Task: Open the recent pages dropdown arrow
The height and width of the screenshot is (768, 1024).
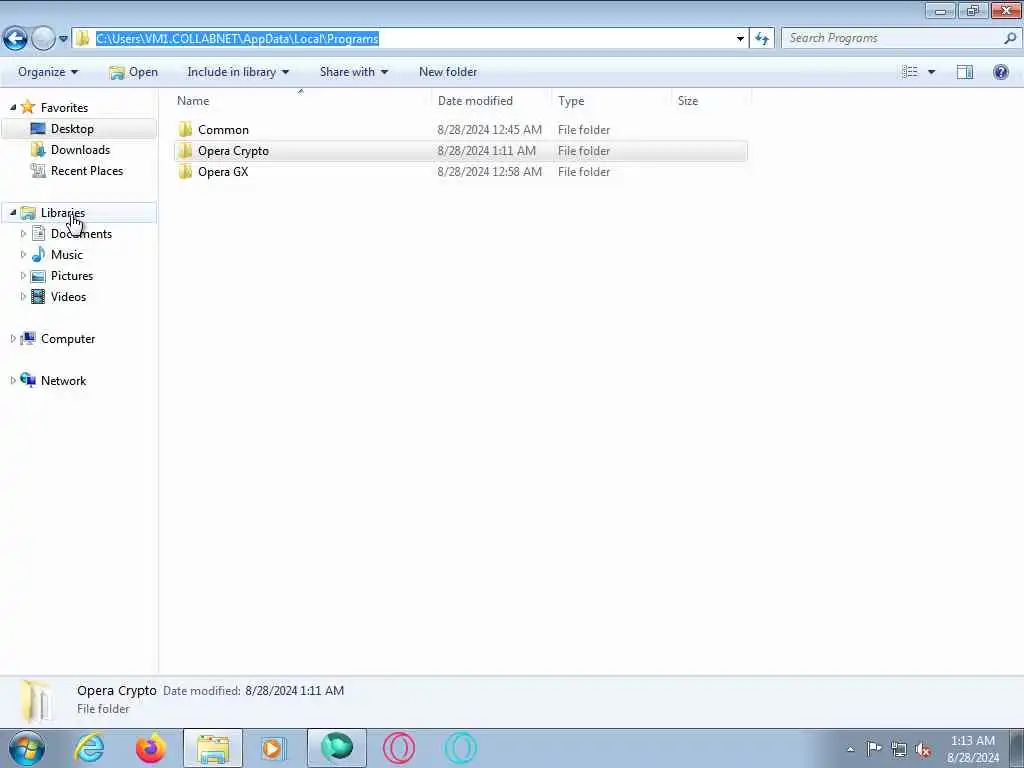Action: (63, 39)
